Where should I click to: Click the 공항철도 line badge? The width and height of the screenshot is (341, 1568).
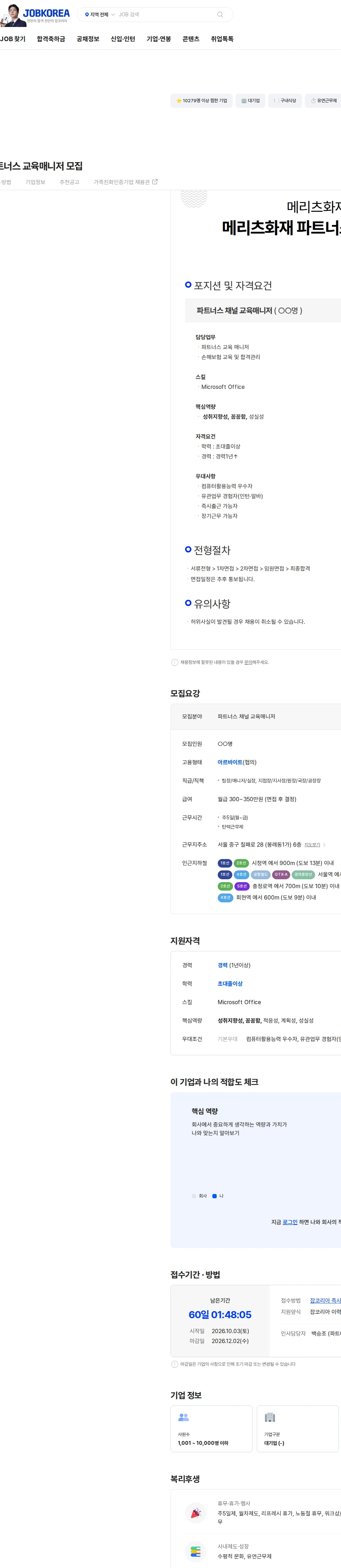coord(261,875)
